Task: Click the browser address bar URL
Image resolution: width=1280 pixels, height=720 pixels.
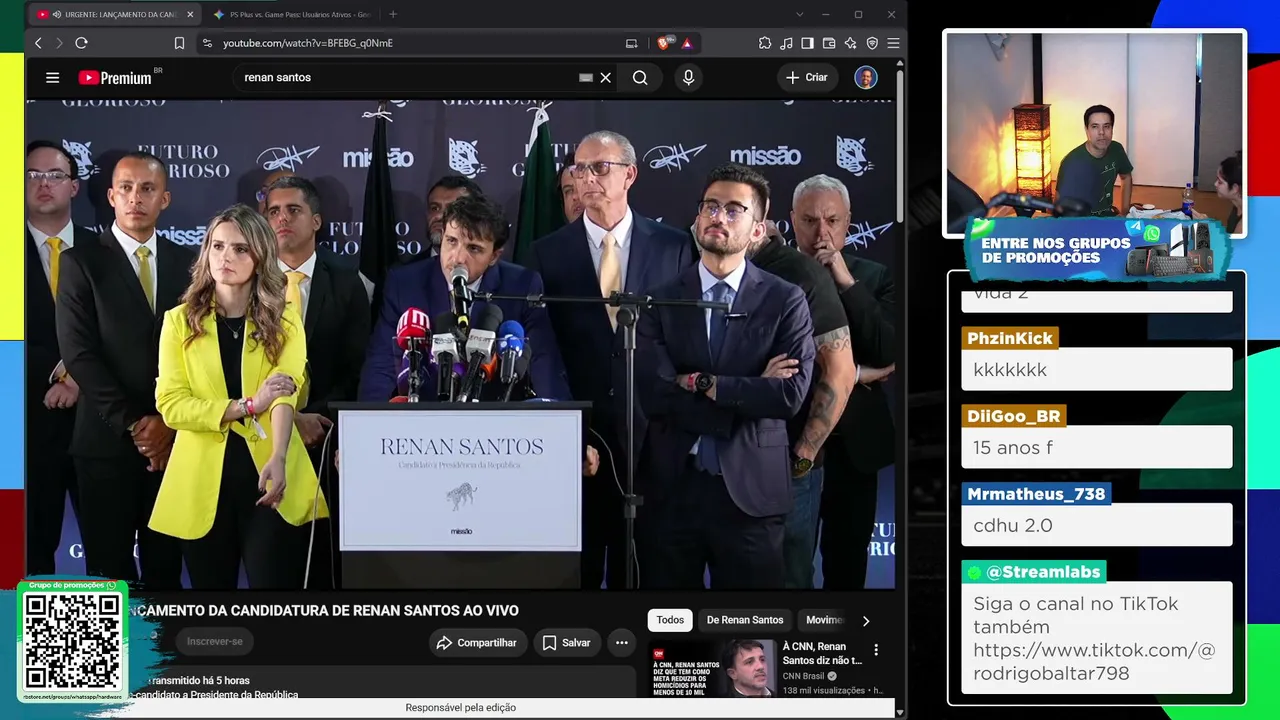Action: tap(308, 43)
